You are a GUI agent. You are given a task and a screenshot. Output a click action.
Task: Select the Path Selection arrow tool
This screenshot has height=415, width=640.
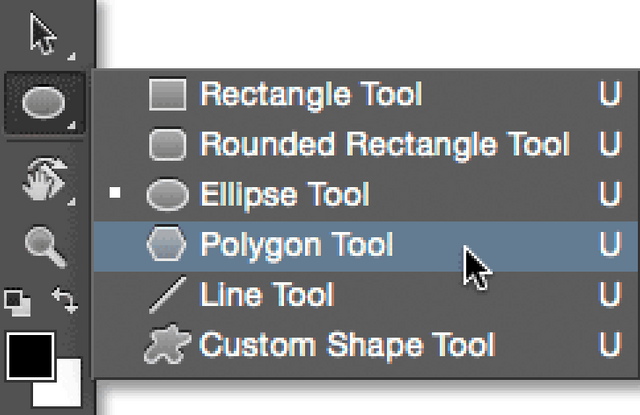[x=43, y=33]
